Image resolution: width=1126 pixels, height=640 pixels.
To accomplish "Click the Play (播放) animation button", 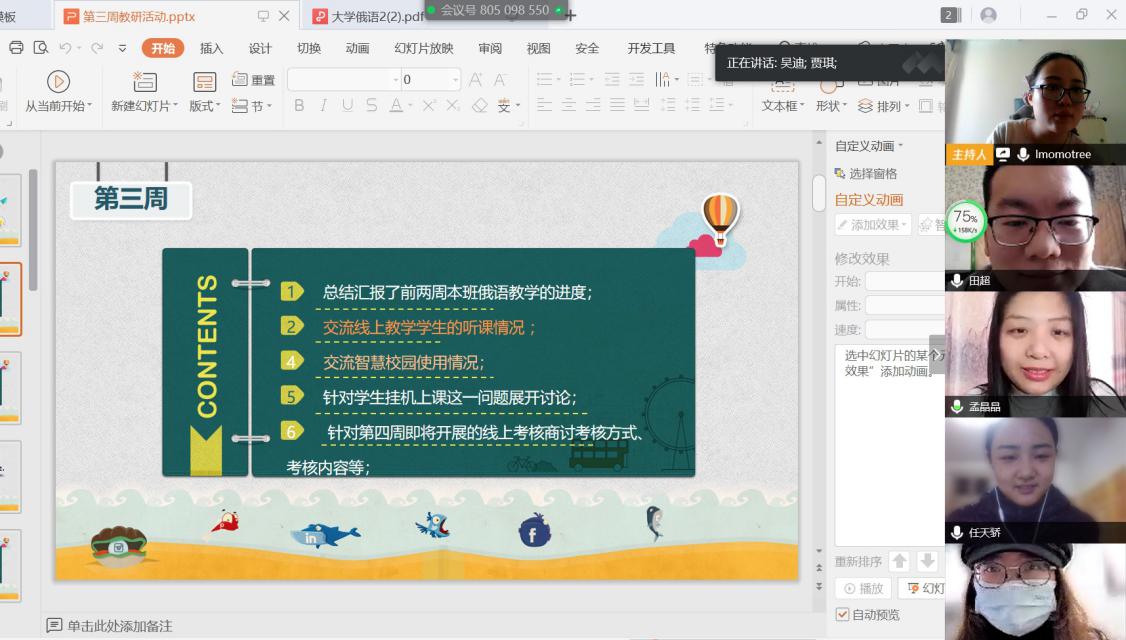I will (x=863, y=589).
